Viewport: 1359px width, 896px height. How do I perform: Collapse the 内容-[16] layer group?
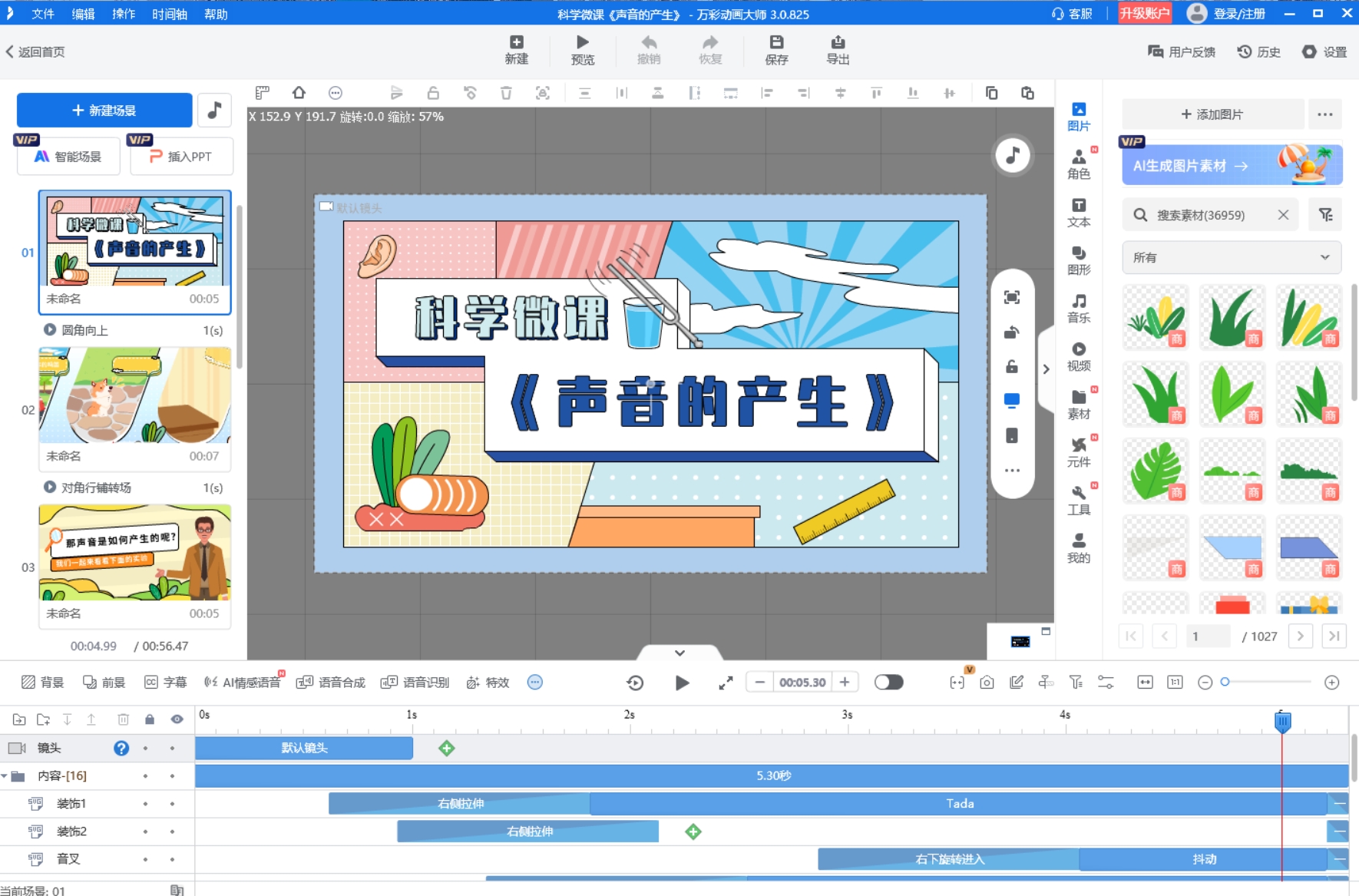tap(5, 776)
